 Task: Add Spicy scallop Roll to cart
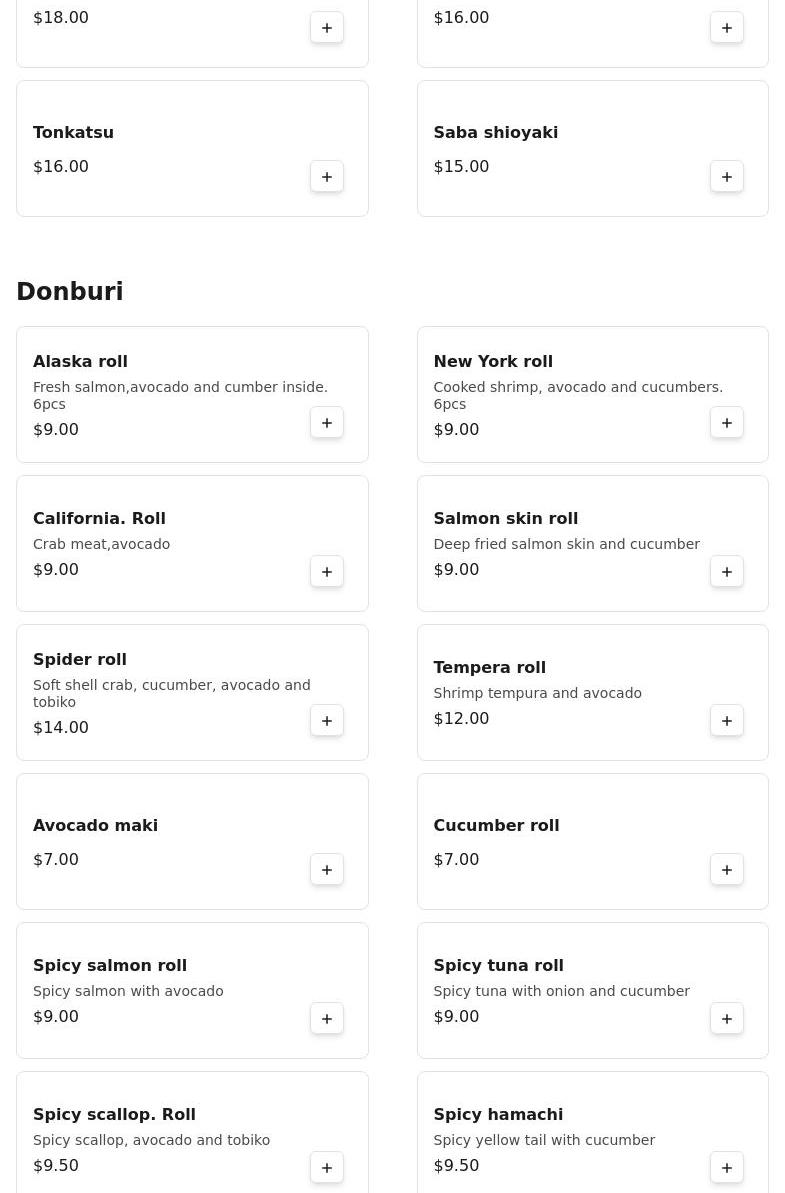[327, 1168]
